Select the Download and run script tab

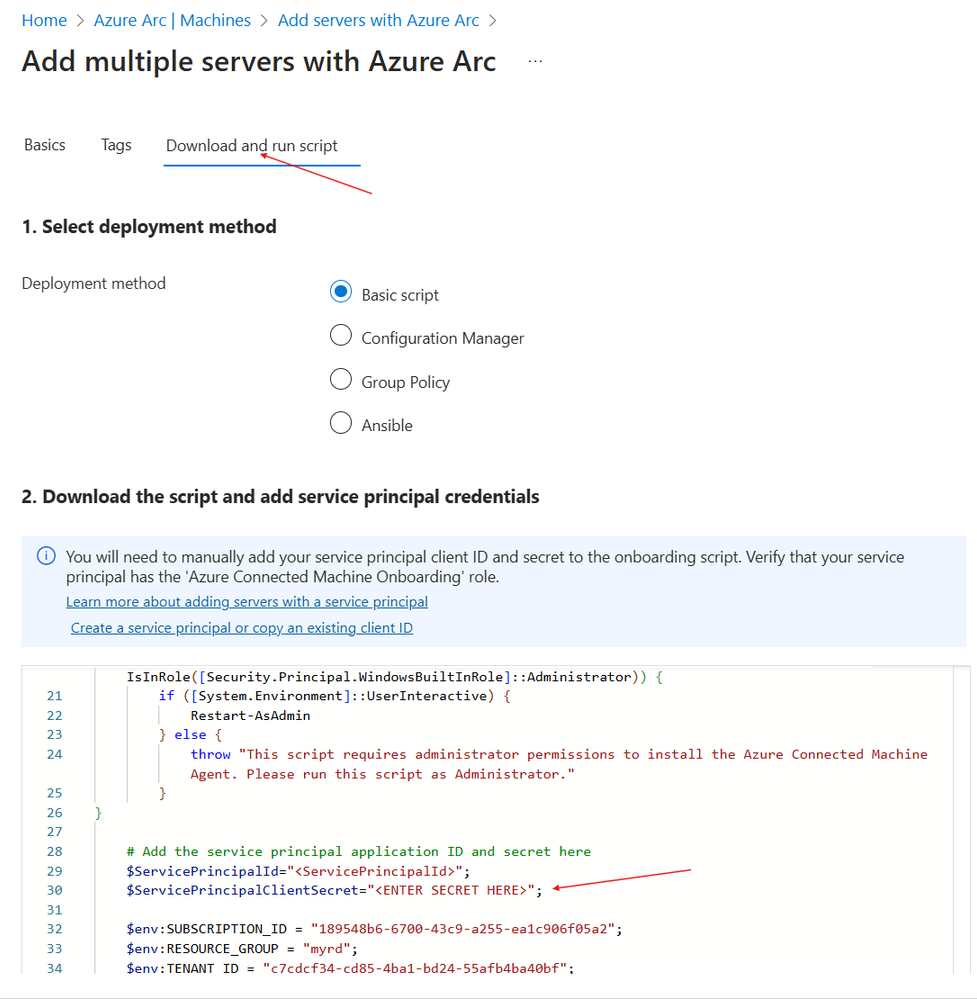tap(252, 146)
